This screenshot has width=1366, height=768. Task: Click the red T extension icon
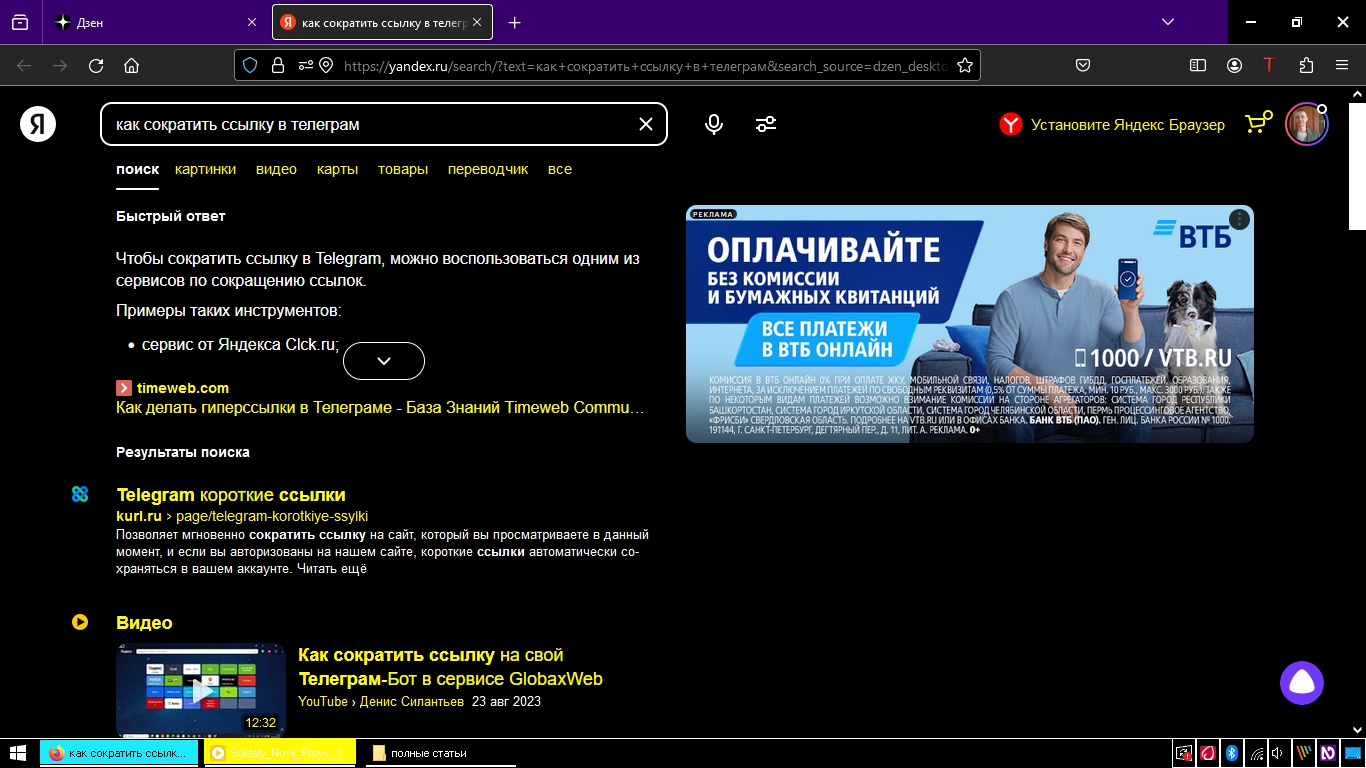coord(1269,65)
